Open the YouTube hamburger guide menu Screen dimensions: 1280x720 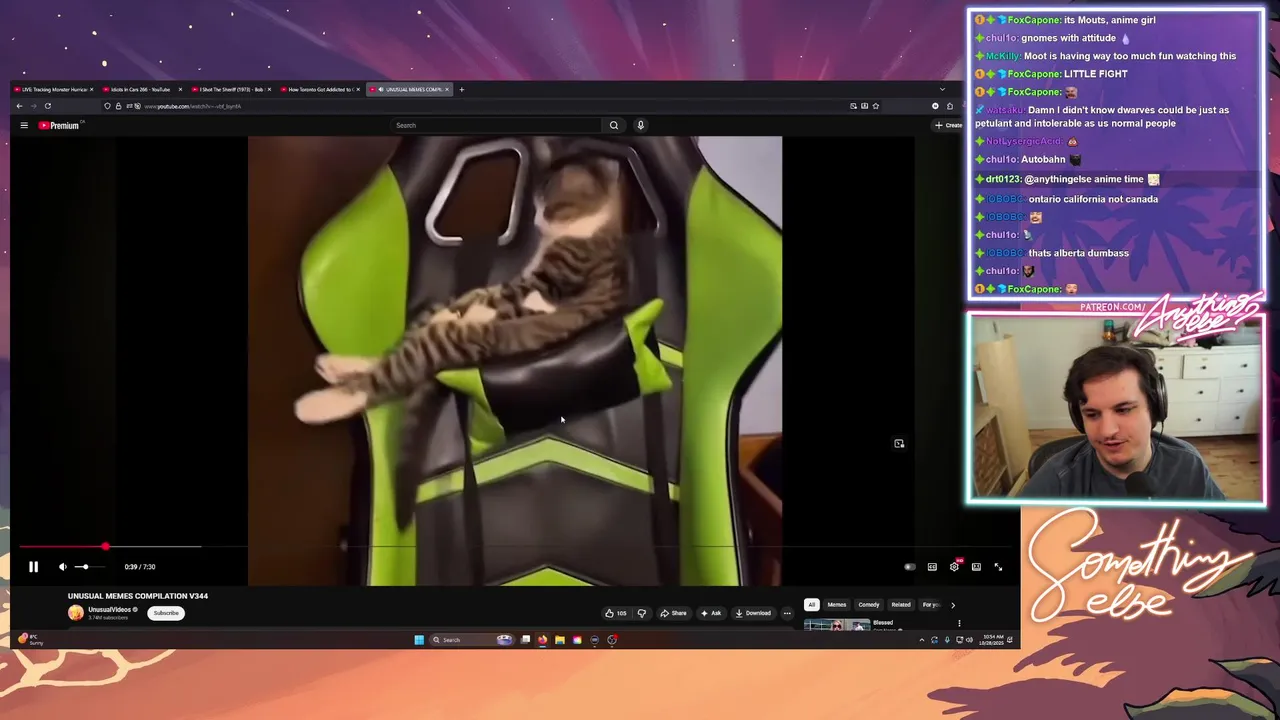click(x=24, y=125)
